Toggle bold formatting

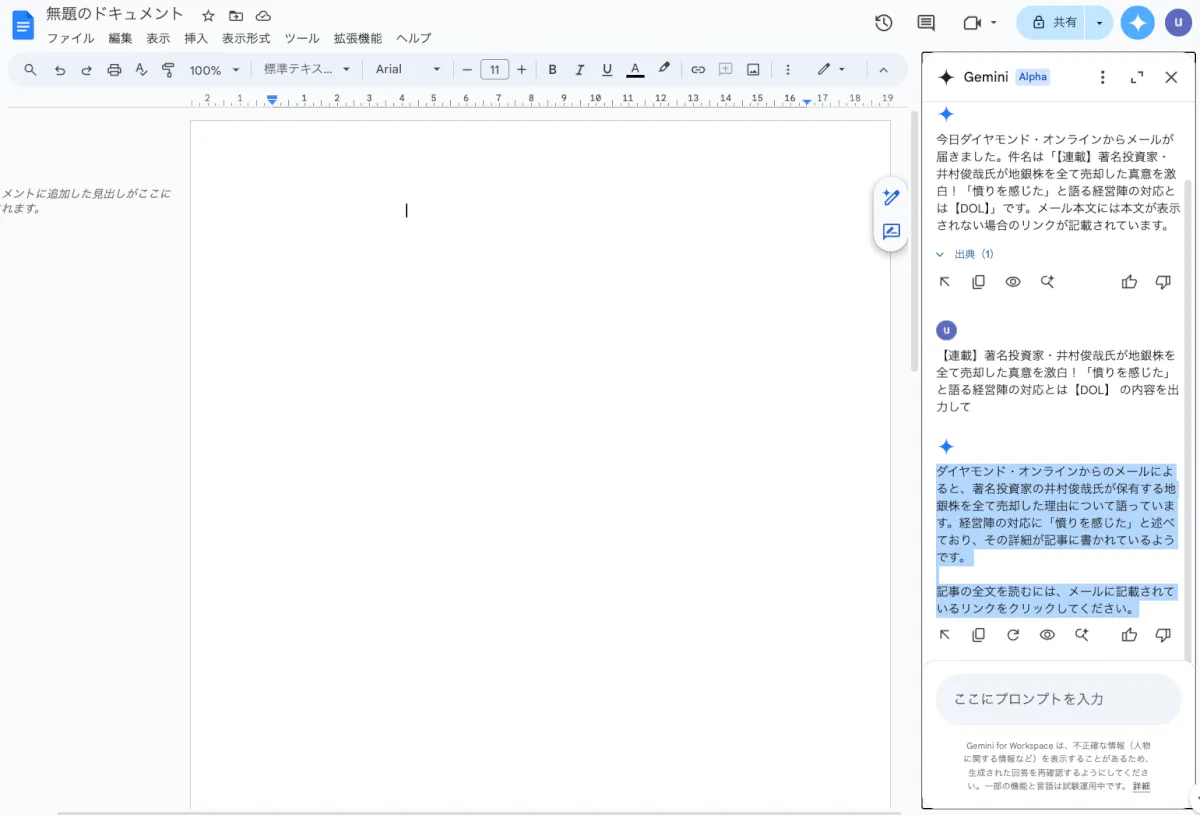[552, 70]
